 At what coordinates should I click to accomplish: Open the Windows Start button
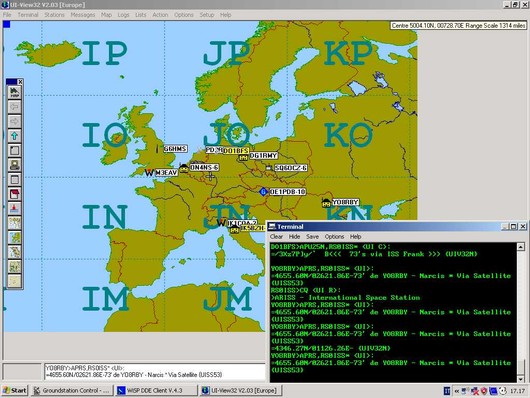pos(14,391)
